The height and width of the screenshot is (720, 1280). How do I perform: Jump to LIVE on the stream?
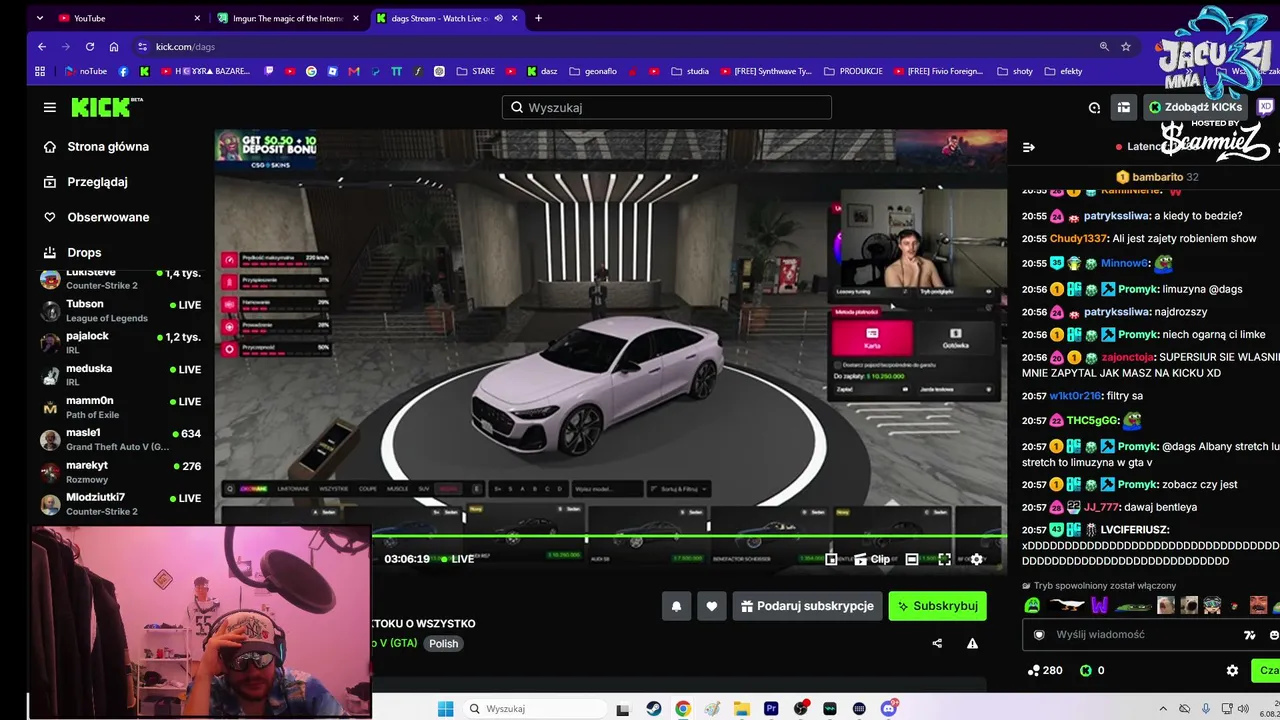(x=457, y=559)
